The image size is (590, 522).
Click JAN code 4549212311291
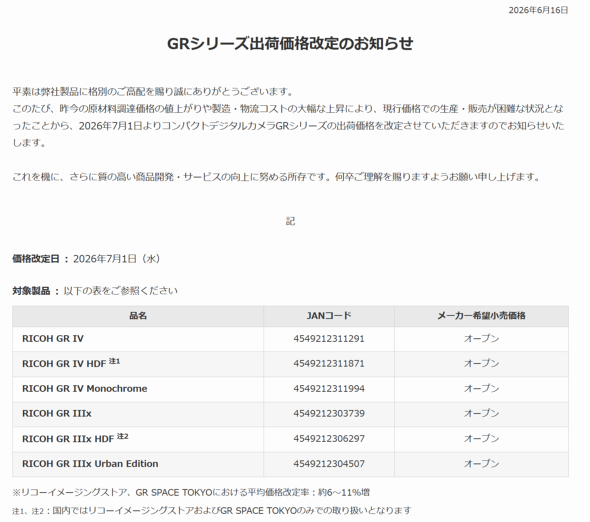(329, 339)
